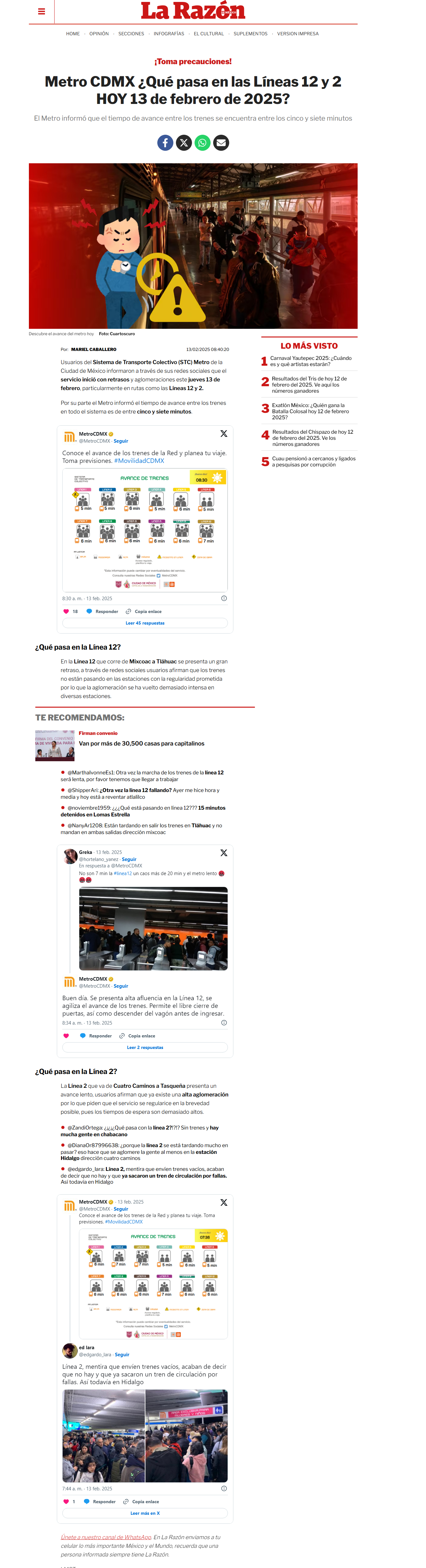Open the 30,500 casas recommended thumbnail

(x=55, y=745)
